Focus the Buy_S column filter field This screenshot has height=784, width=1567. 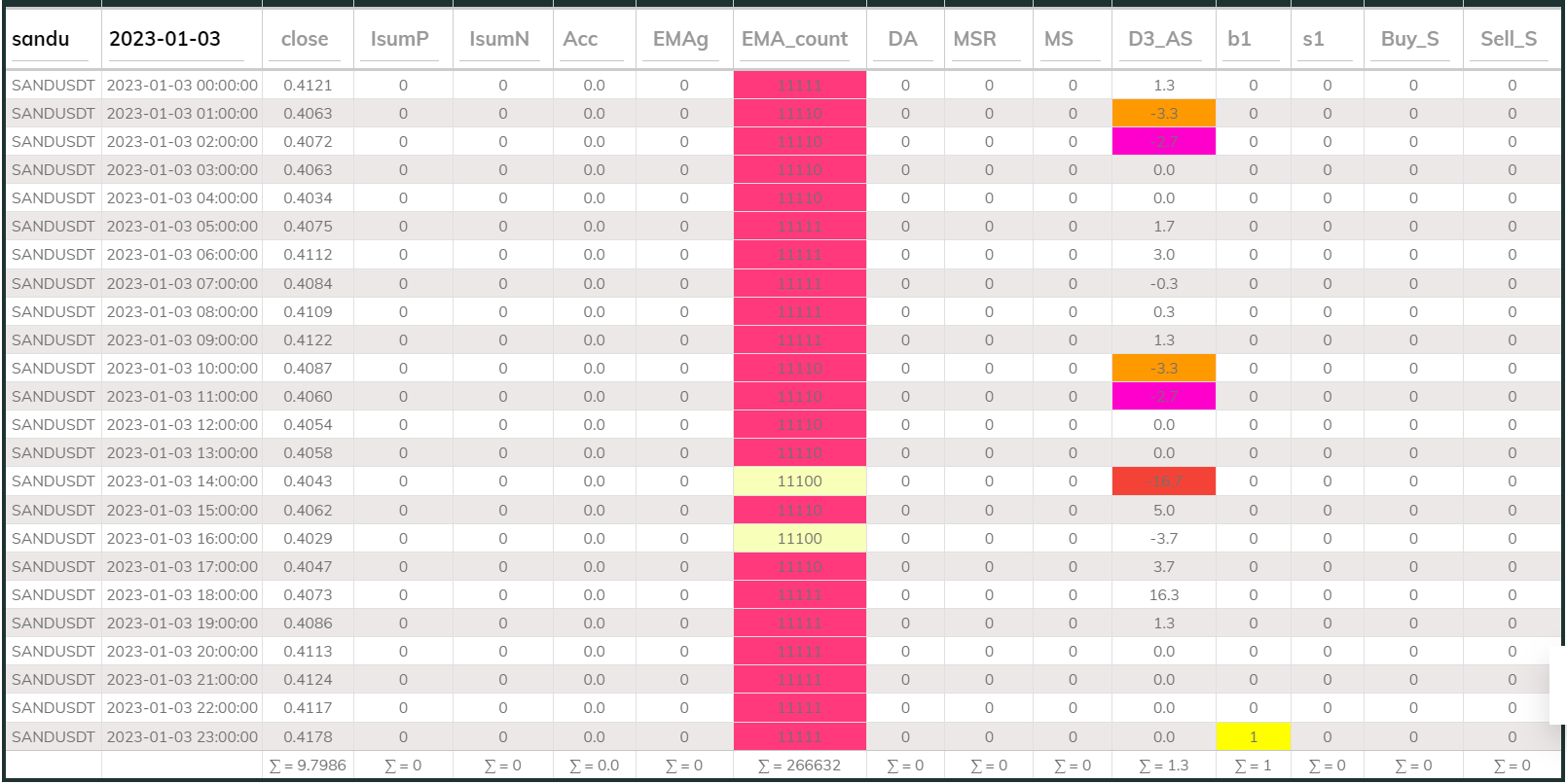(x=1412, y=40)
